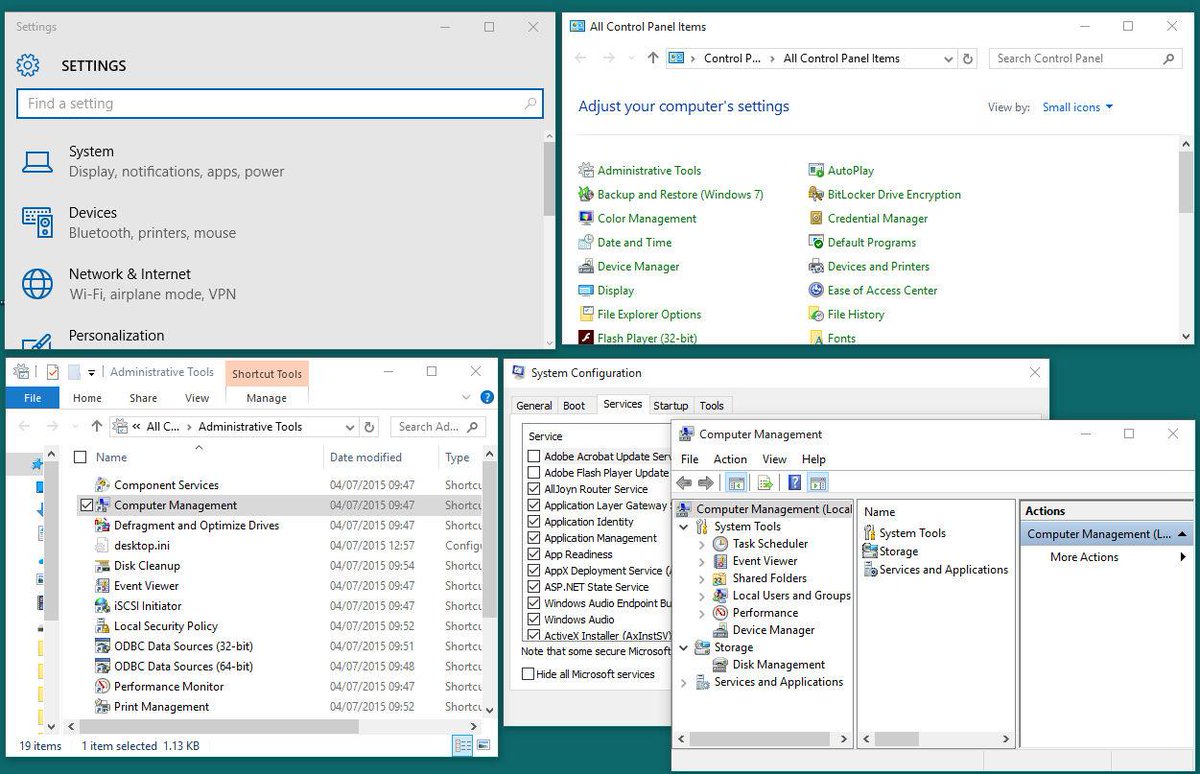Open BitLocker Drive Encryption icon

click(x=817, y=195)
